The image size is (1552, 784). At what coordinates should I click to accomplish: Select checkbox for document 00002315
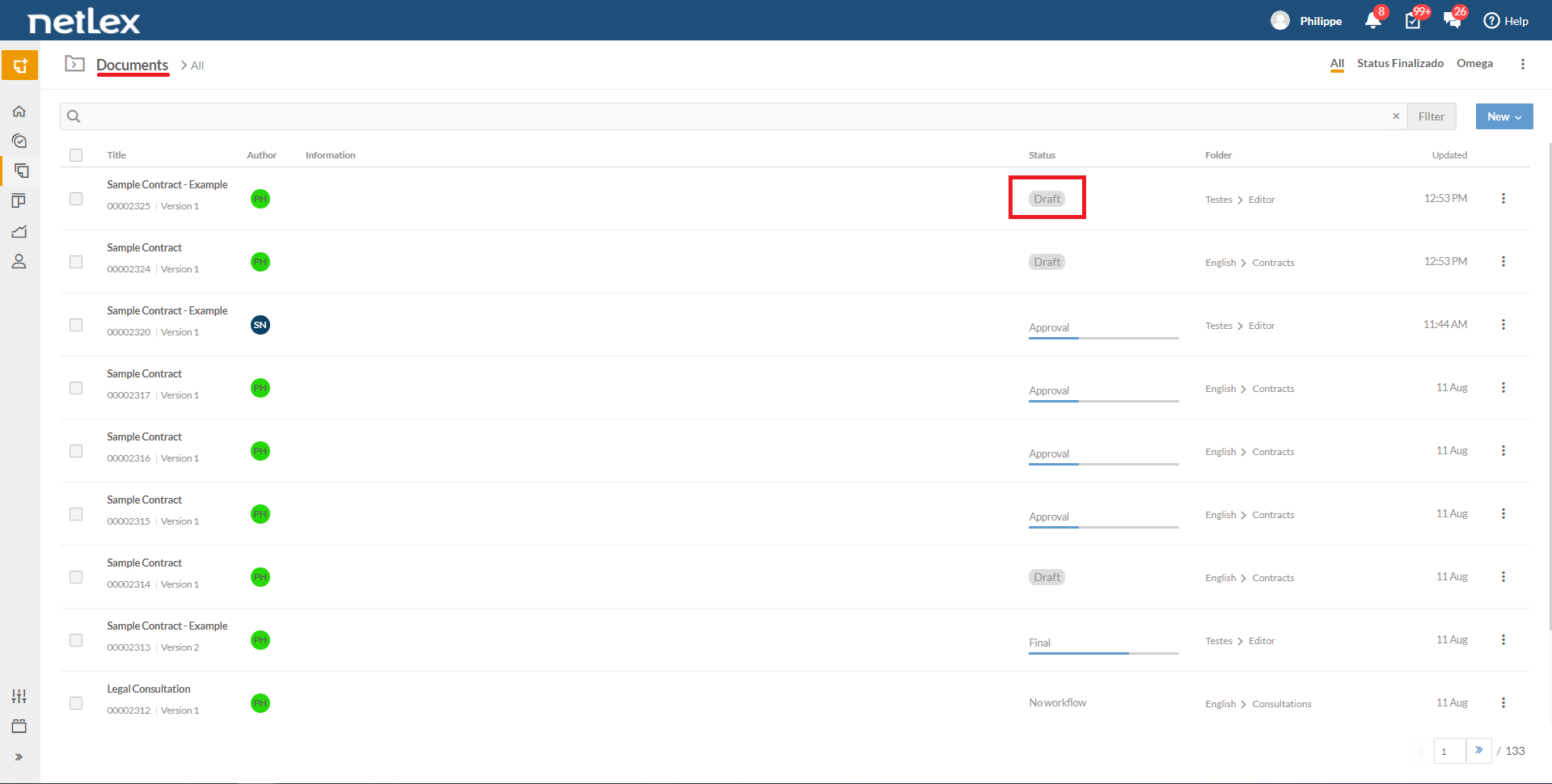point(76,514)
